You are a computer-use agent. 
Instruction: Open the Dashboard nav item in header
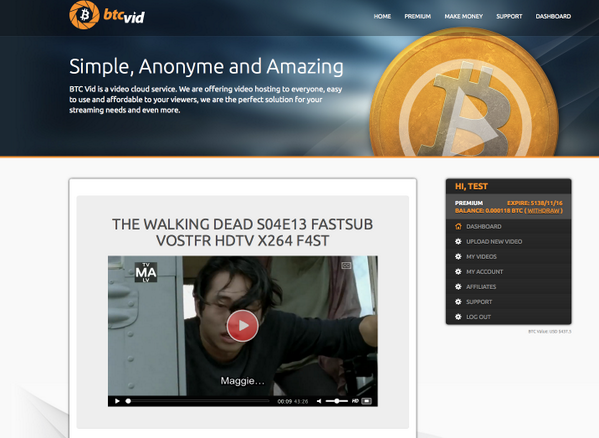point(553,16)
